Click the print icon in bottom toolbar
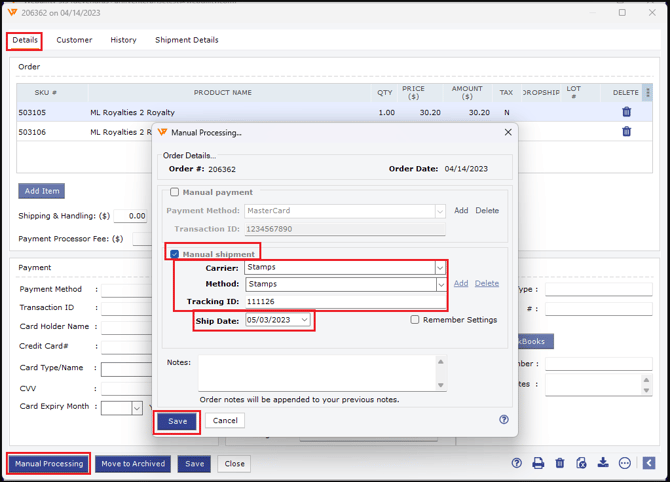Viewport: 670px width, 482px height. (x=538, y=463)
